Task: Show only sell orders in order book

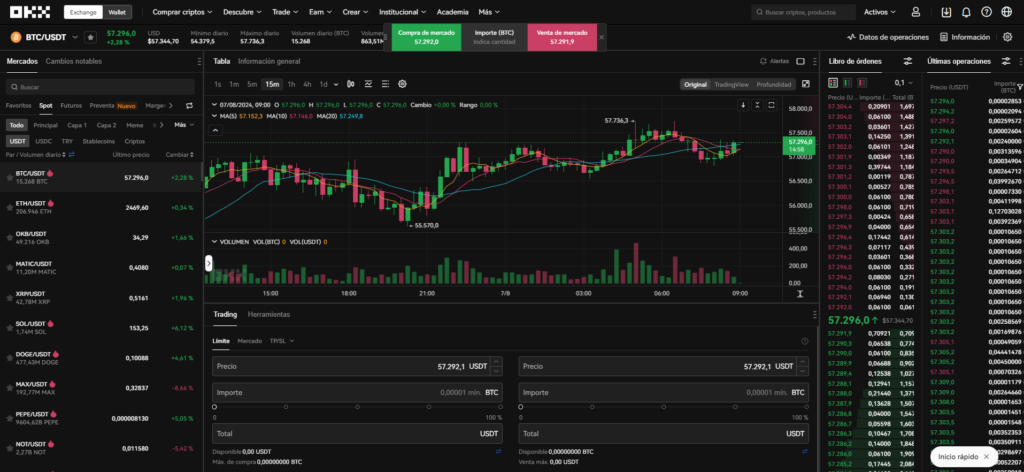Action: pyautogui.click(x=862, y=83)
